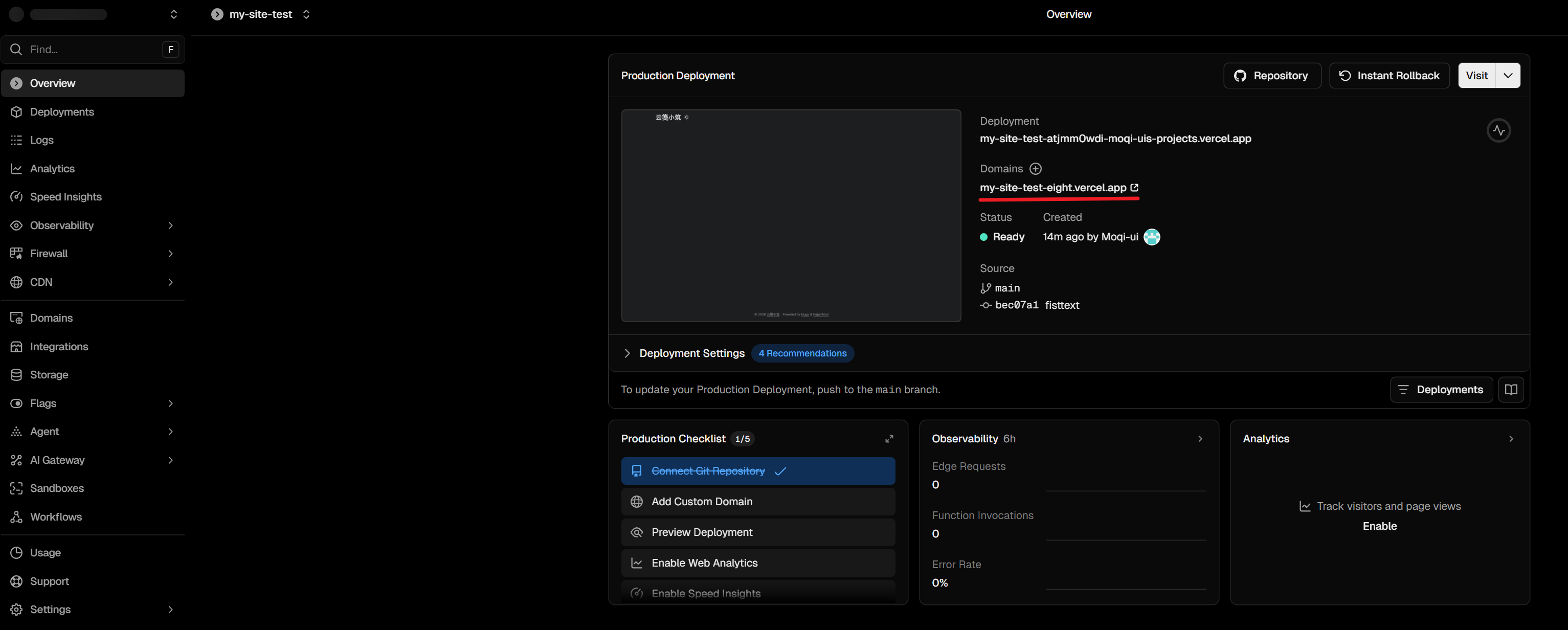Click the Workflows sidebar icon
1568x630 pixels.
coord(16,517)
